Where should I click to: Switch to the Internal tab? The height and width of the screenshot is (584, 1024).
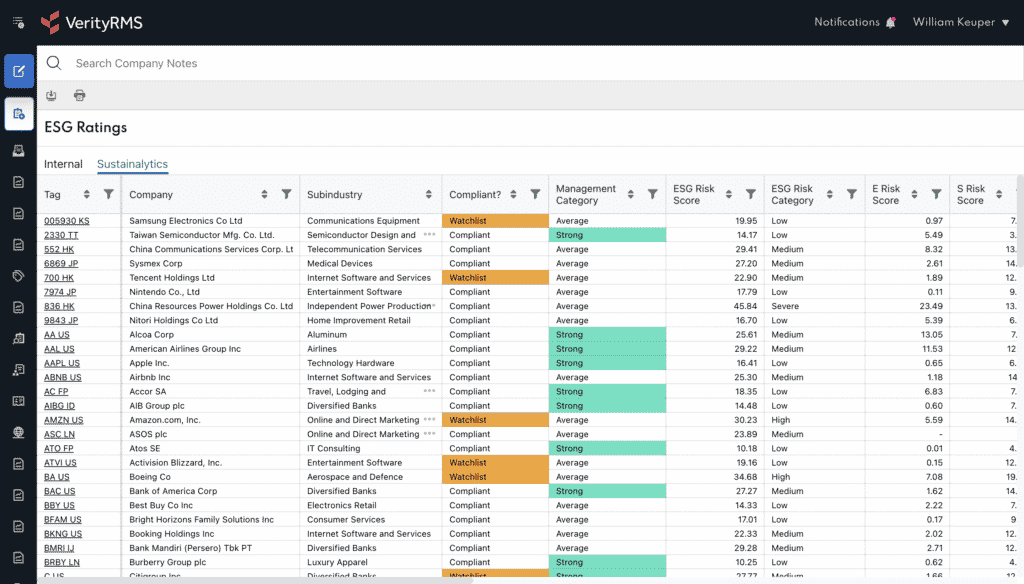coord(63,164)
